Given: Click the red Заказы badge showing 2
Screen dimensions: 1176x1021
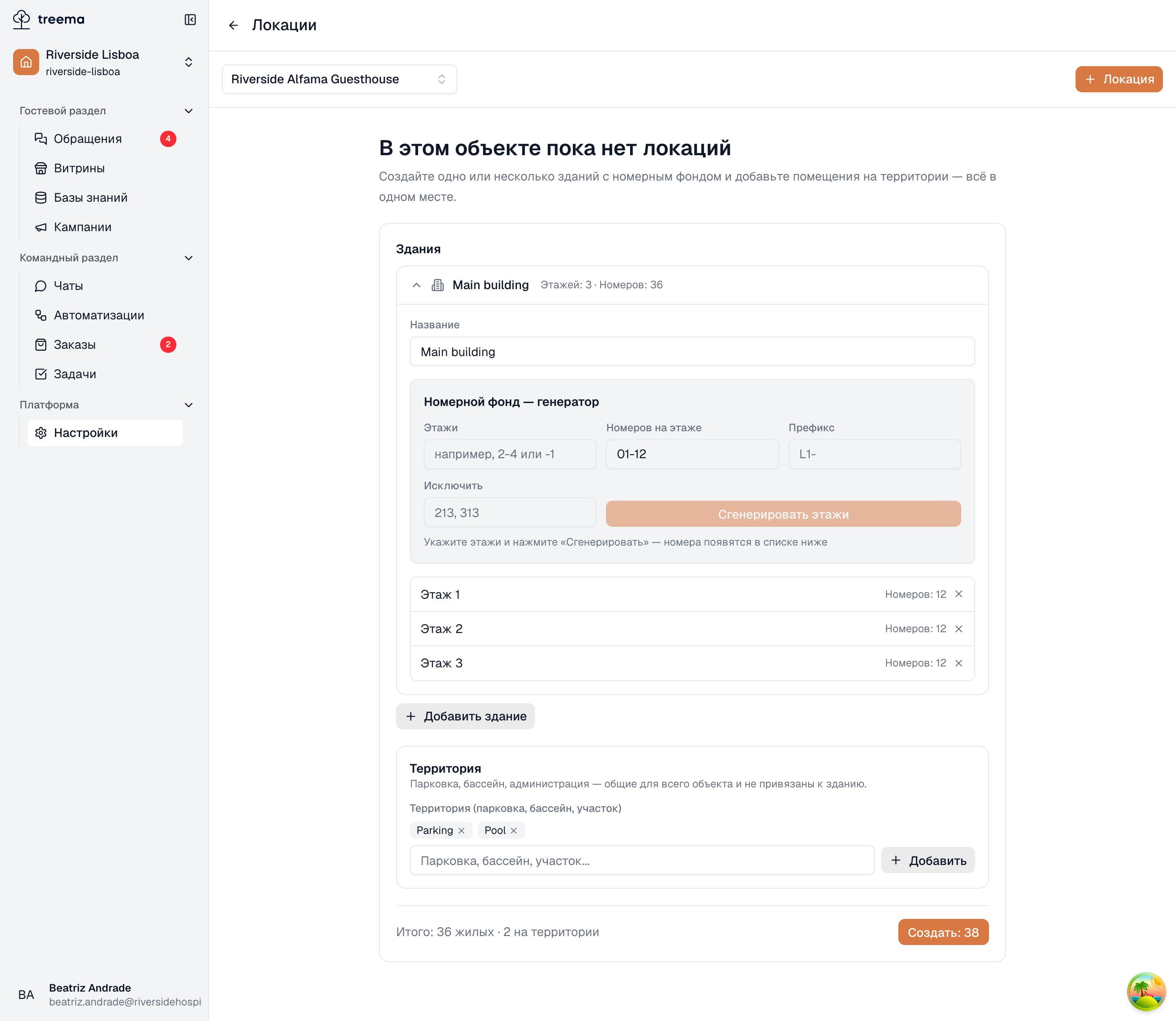Looking at the screenshot, I should point(168,345).
